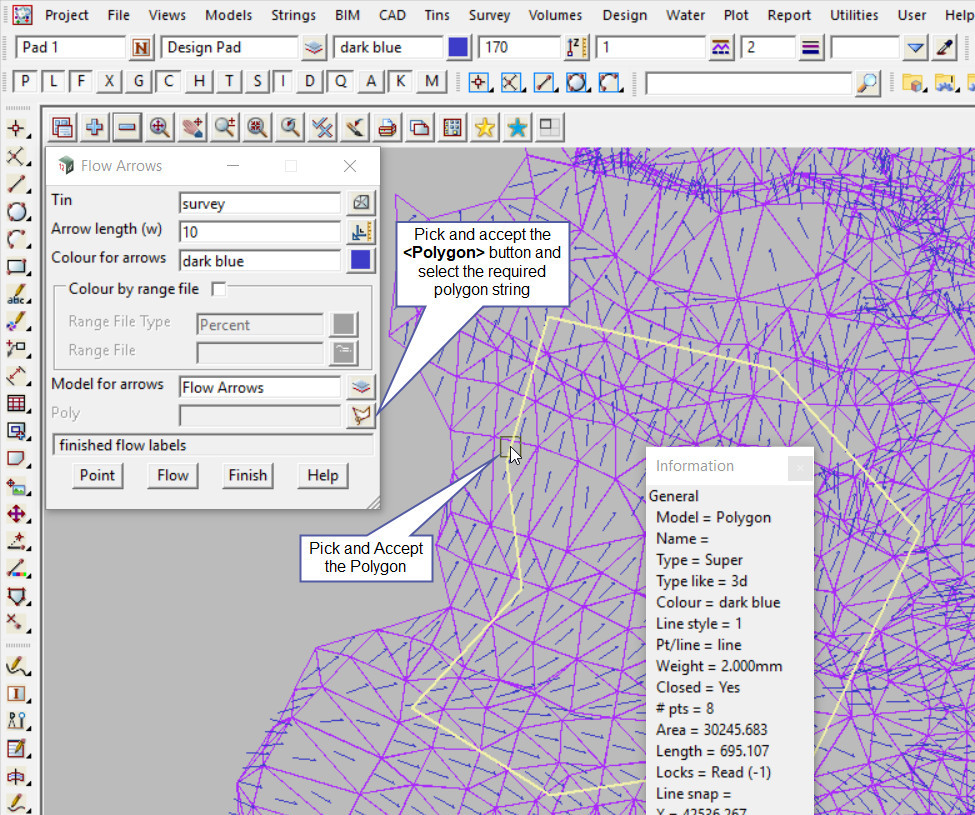Click the gold star icon in view toolbar
Screen dimensions: 975x815
pos(484,127)
